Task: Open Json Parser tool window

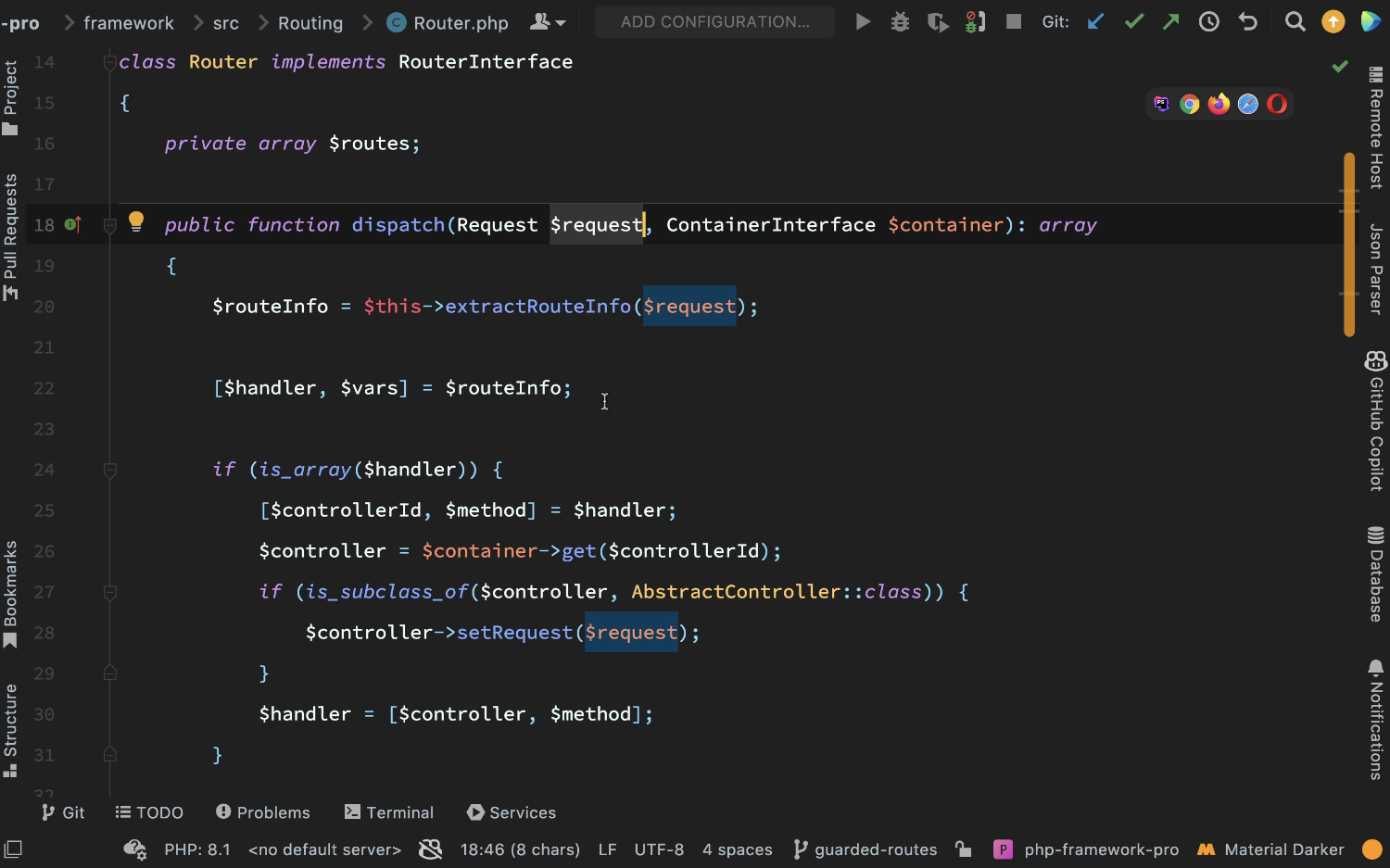Action: (1377, 269)
